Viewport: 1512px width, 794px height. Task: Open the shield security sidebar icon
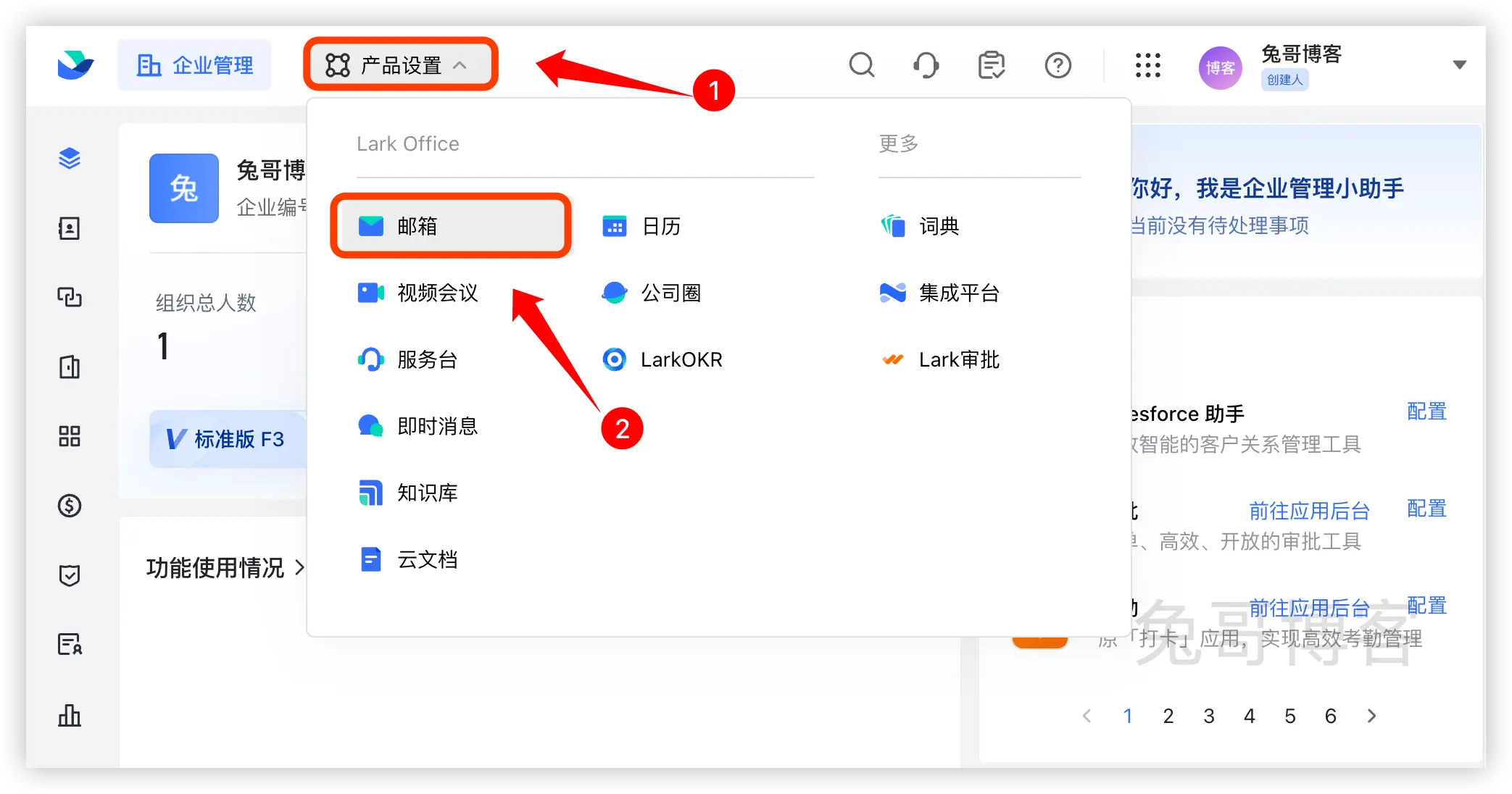[x=69, y=575]
